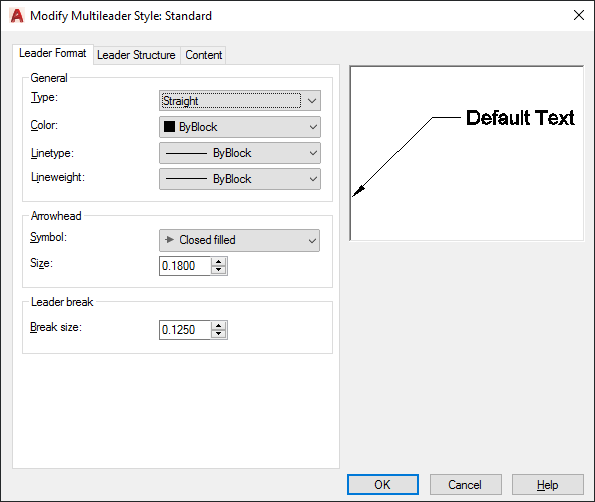Confirm changes with the OK button

[382, 485]
